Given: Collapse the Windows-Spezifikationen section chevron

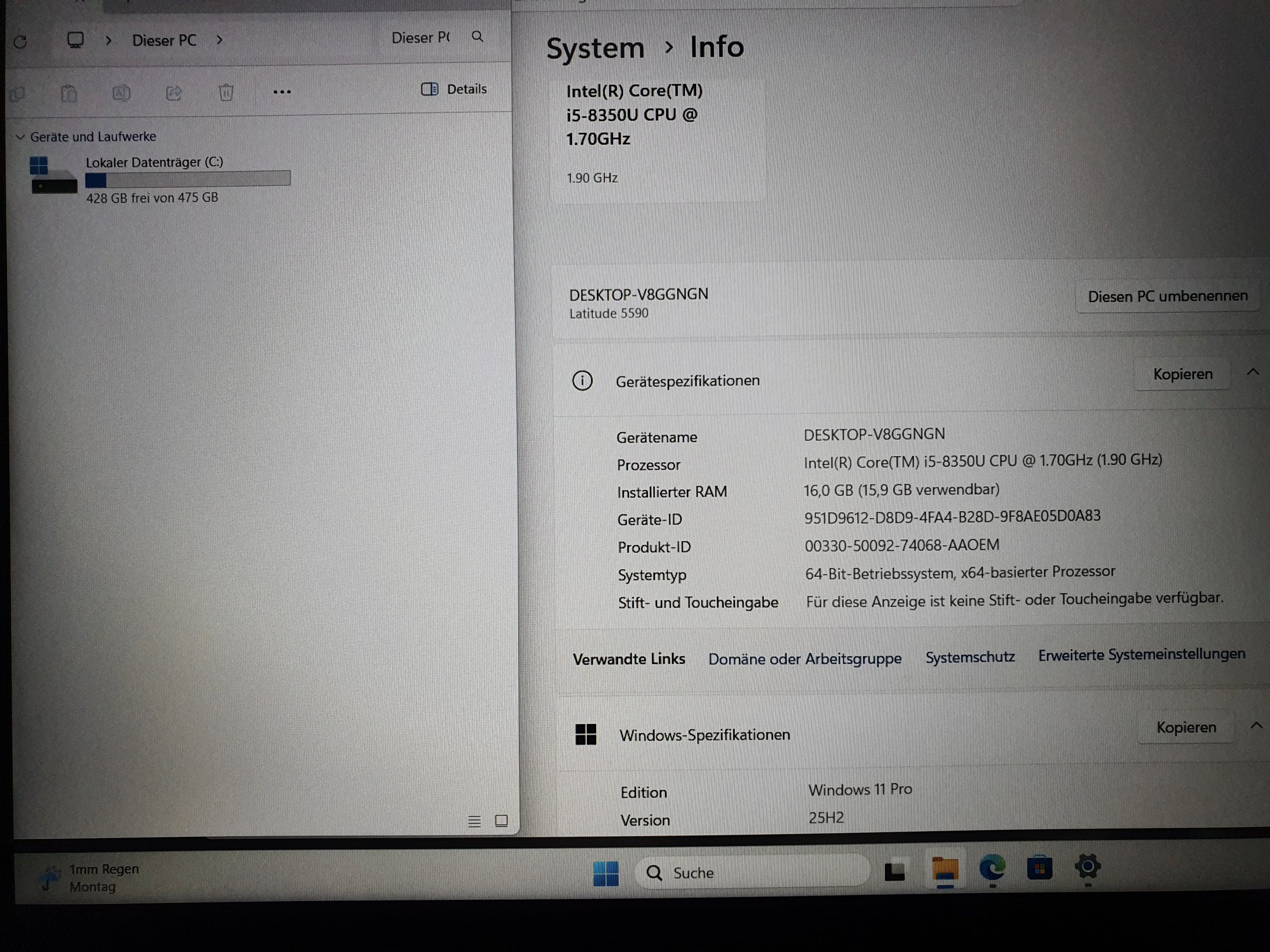Looking at the screenshot, I should (x=1256, y=726).
